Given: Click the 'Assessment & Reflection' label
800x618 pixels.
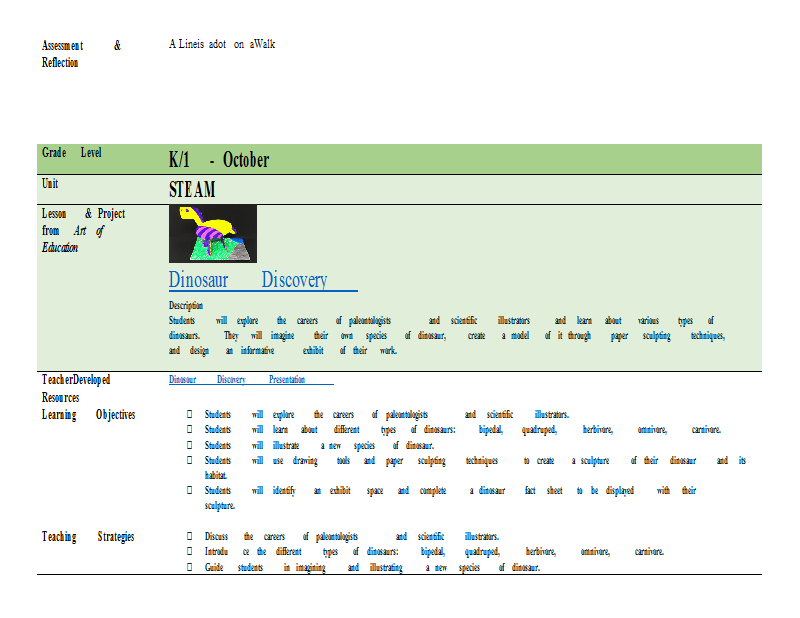Looking at the screenshot, I should point(81,54).
